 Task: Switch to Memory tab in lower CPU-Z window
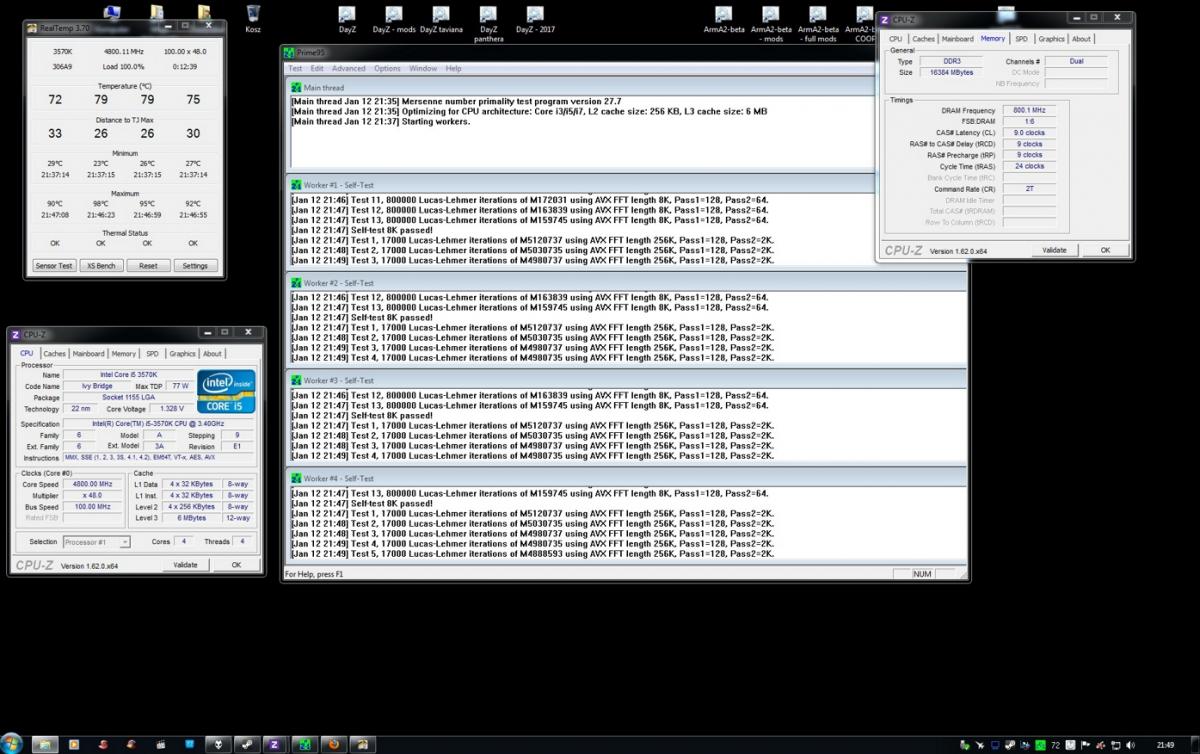[124, 353]
